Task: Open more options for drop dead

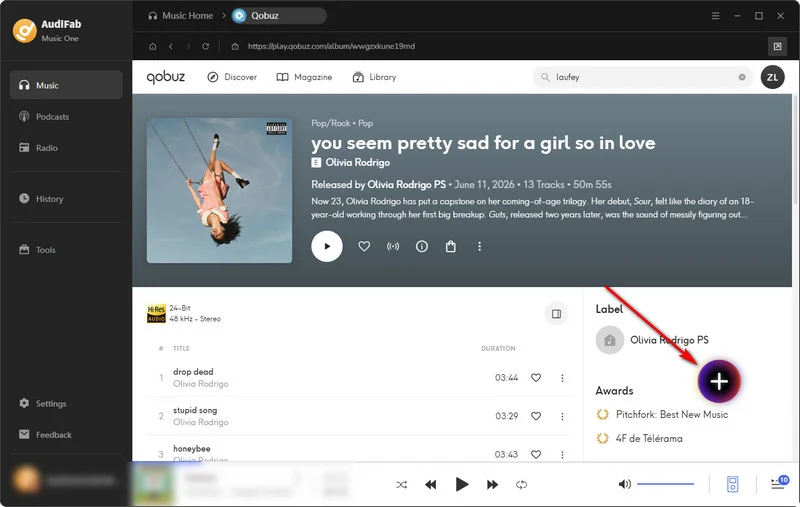Action: coord(562,378)
